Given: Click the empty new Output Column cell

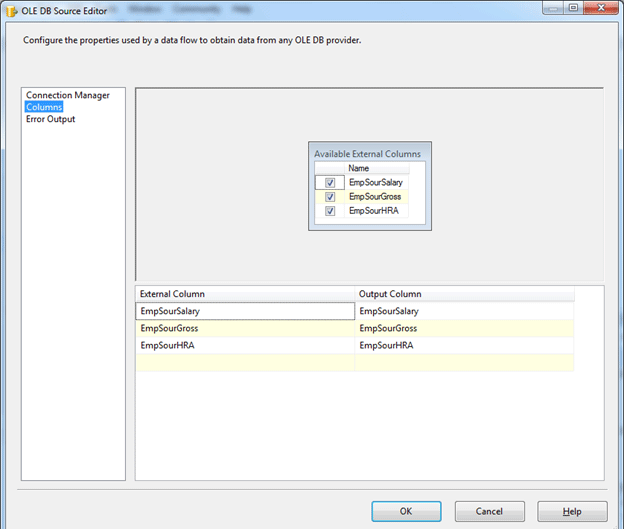Looking at the screenshot, I should coord(464,363).
